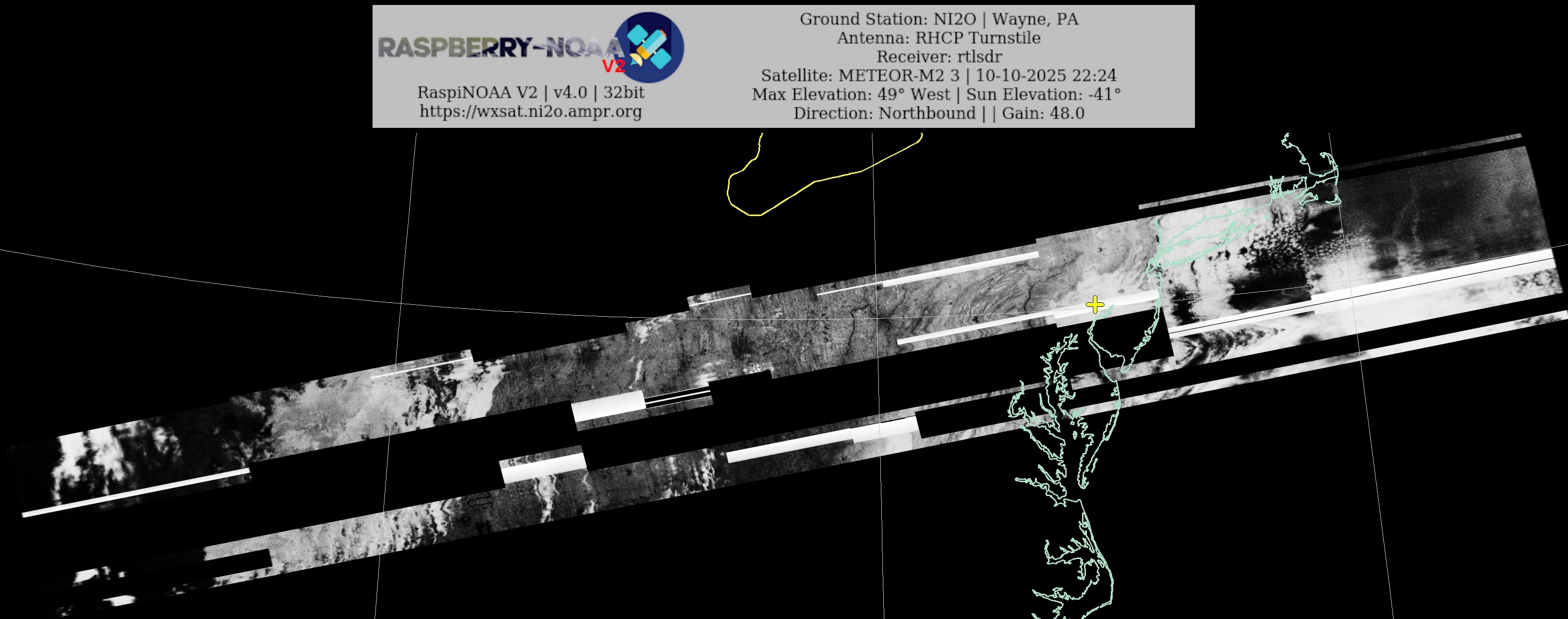Image resolution: width=1568 pixels, height=619 pixels.
Task: Click the RASPBERRY-NOAA logo text
Action: pyautogui.click(x=499, y=48)
